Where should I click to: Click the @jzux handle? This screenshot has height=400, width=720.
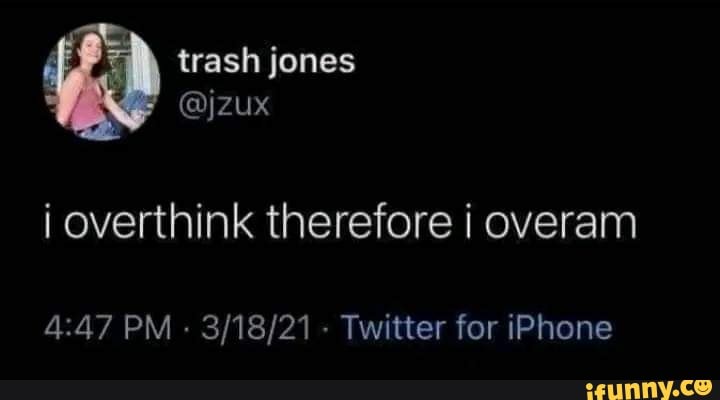point(224,106)
